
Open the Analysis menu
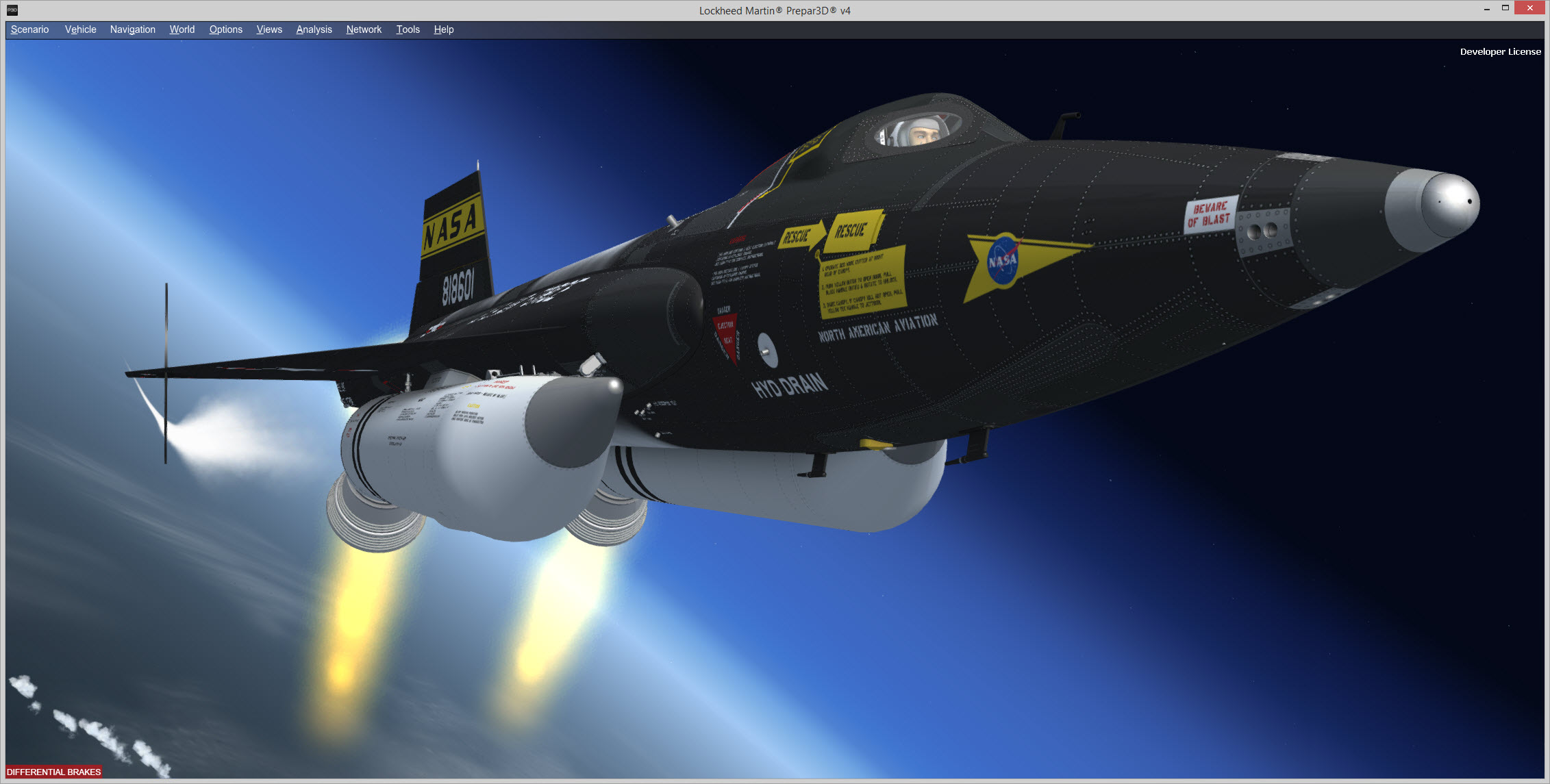(x=314, y=29)
